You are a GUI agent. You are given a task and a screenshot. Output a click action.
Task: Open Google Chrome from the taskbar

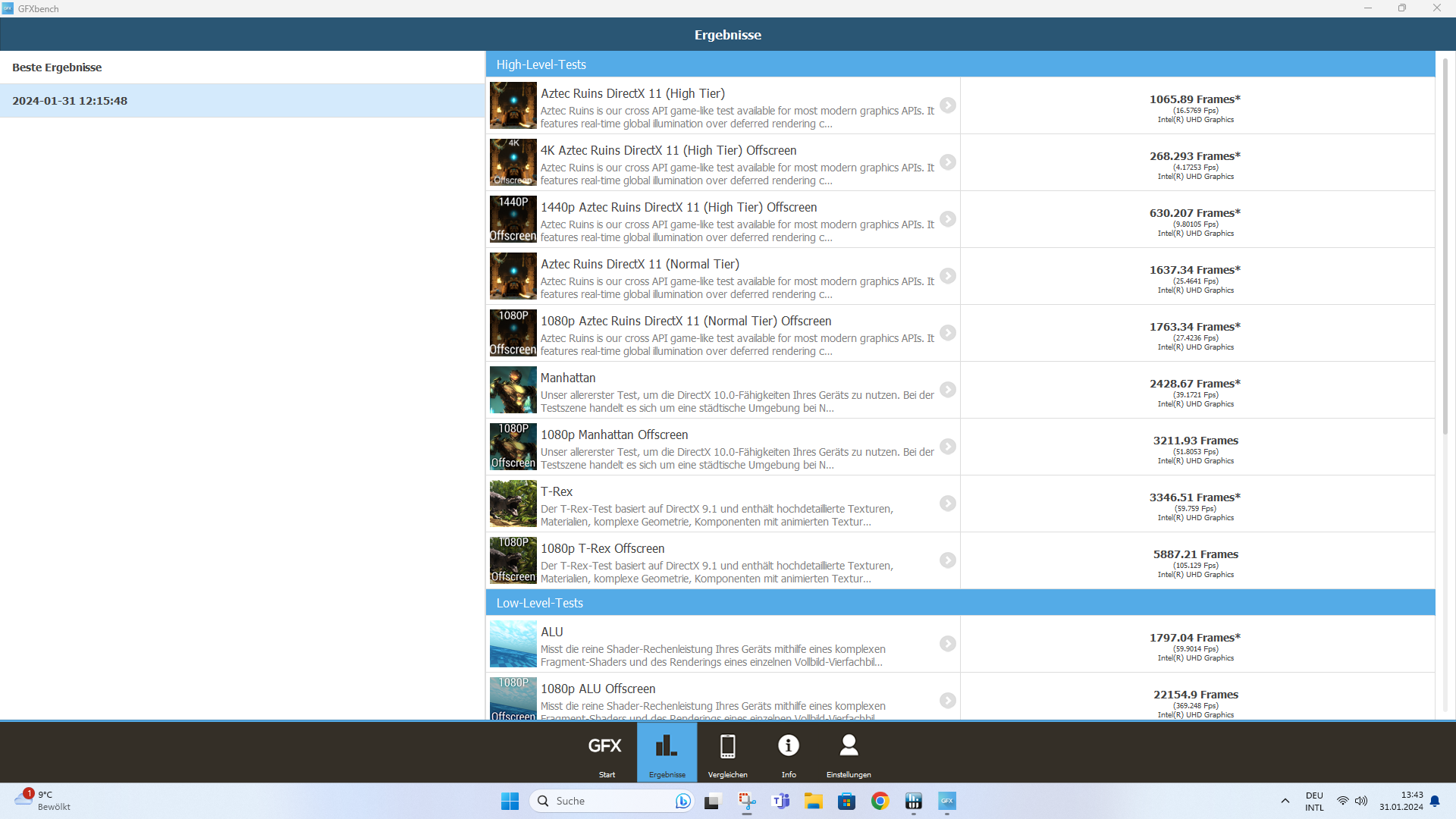tap(880, 801)
